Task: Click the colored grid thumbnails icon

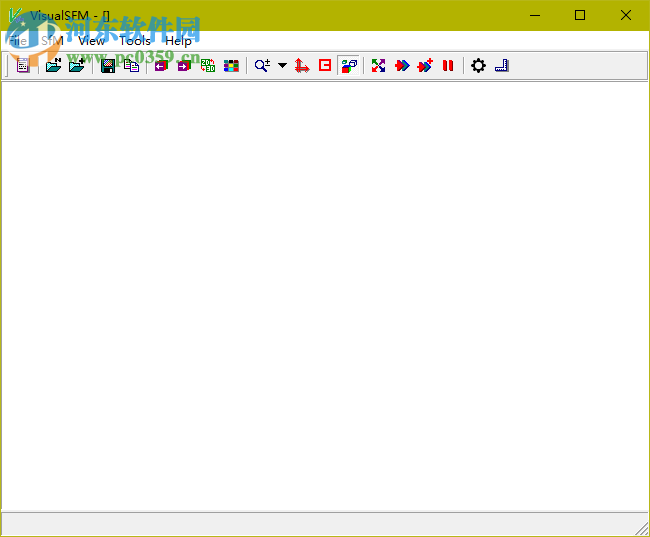Action: [x=231, y=66]
